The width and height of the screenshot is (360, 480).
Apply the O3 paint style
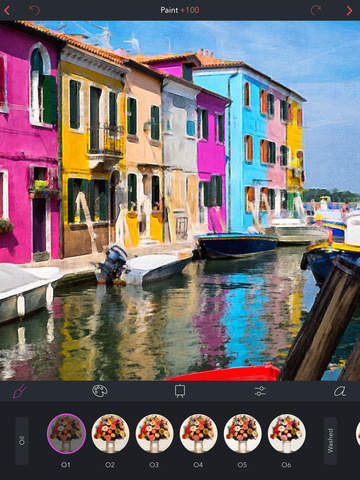[x=154, y=433]
